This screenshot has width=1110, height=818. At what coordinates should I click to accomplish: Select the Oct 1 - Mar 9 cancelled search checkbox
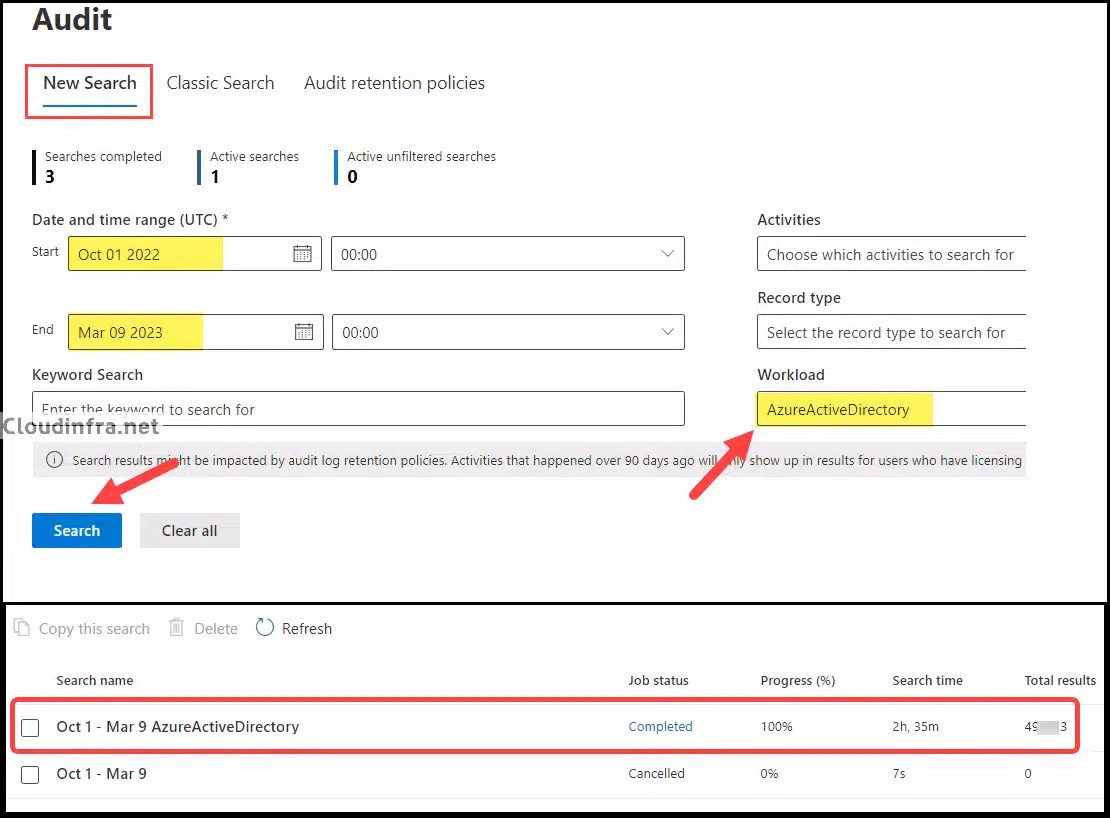30,774
